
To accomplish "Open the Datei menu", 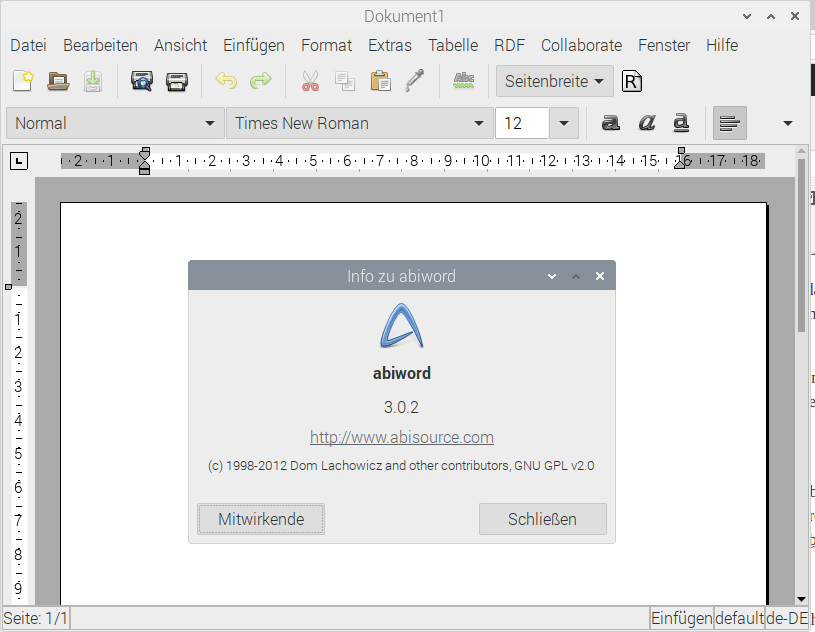I will point(28,45).
